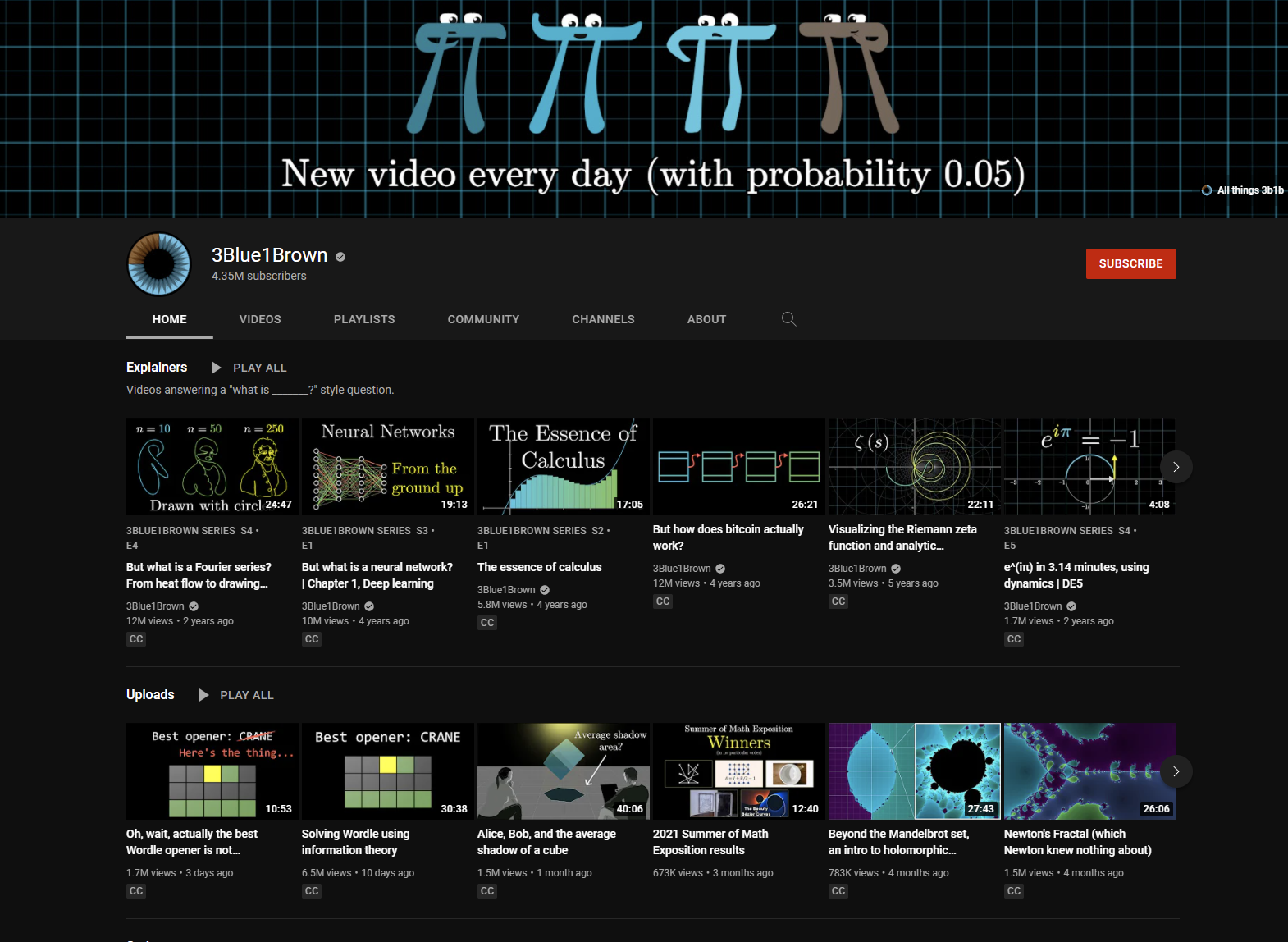The width and height of the screenshot is (1288, 942).
Task: Open the average shadow of cube thumbnail
Action: point(564,771)
